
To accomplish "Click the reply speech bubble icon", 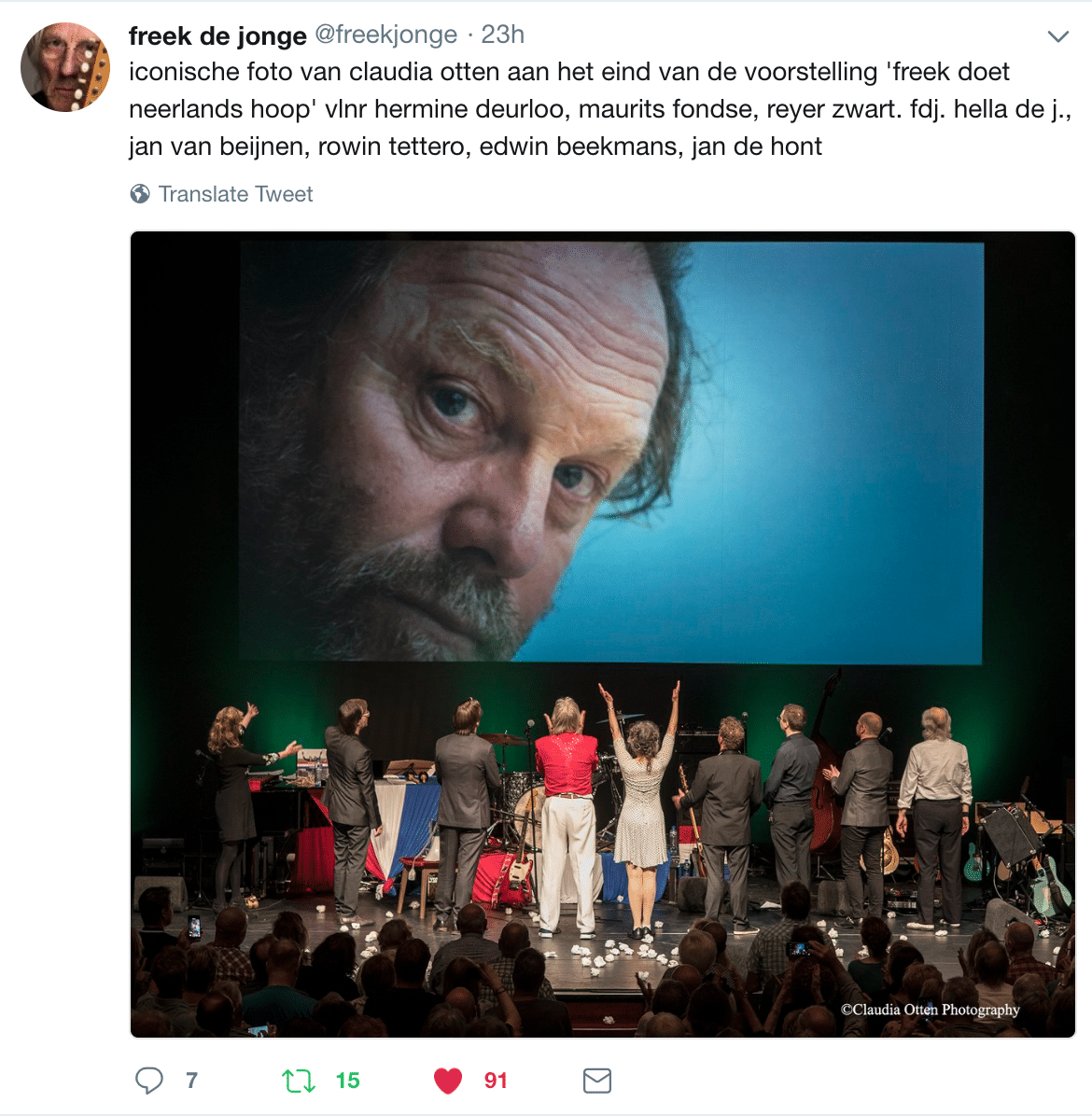I will [148, 1081].
